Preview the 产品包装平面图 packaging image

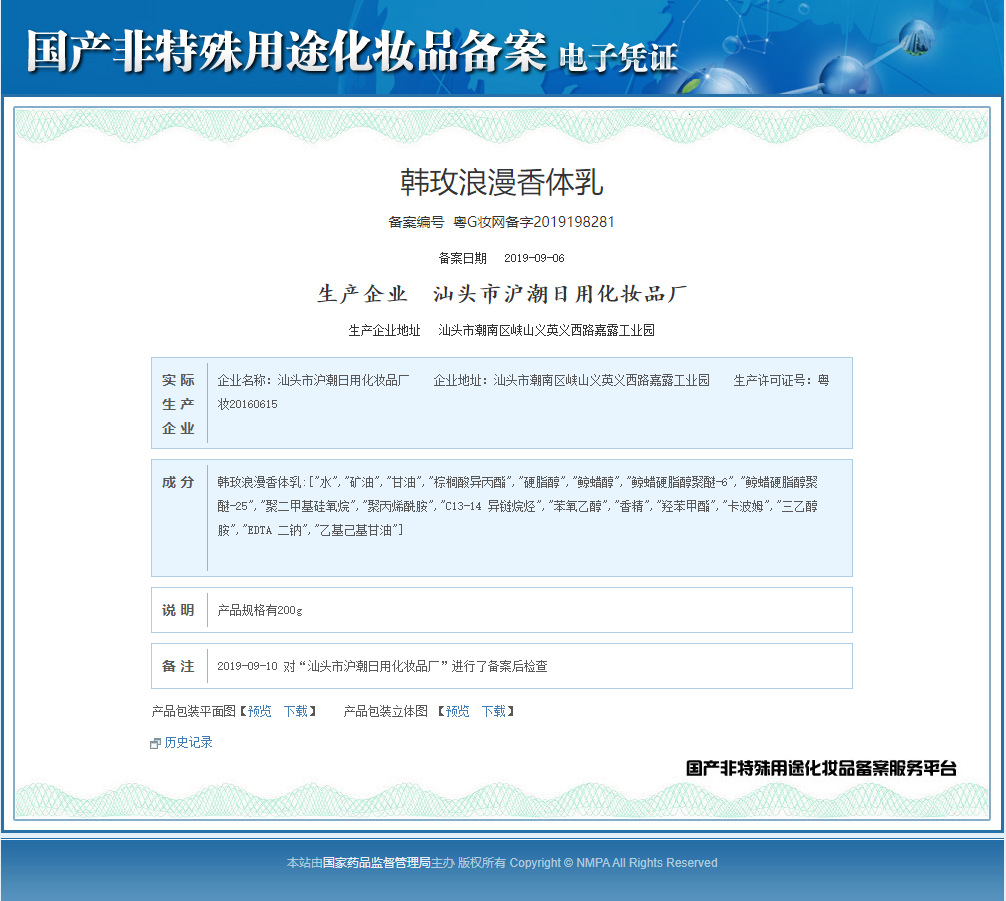coord(258,711)
